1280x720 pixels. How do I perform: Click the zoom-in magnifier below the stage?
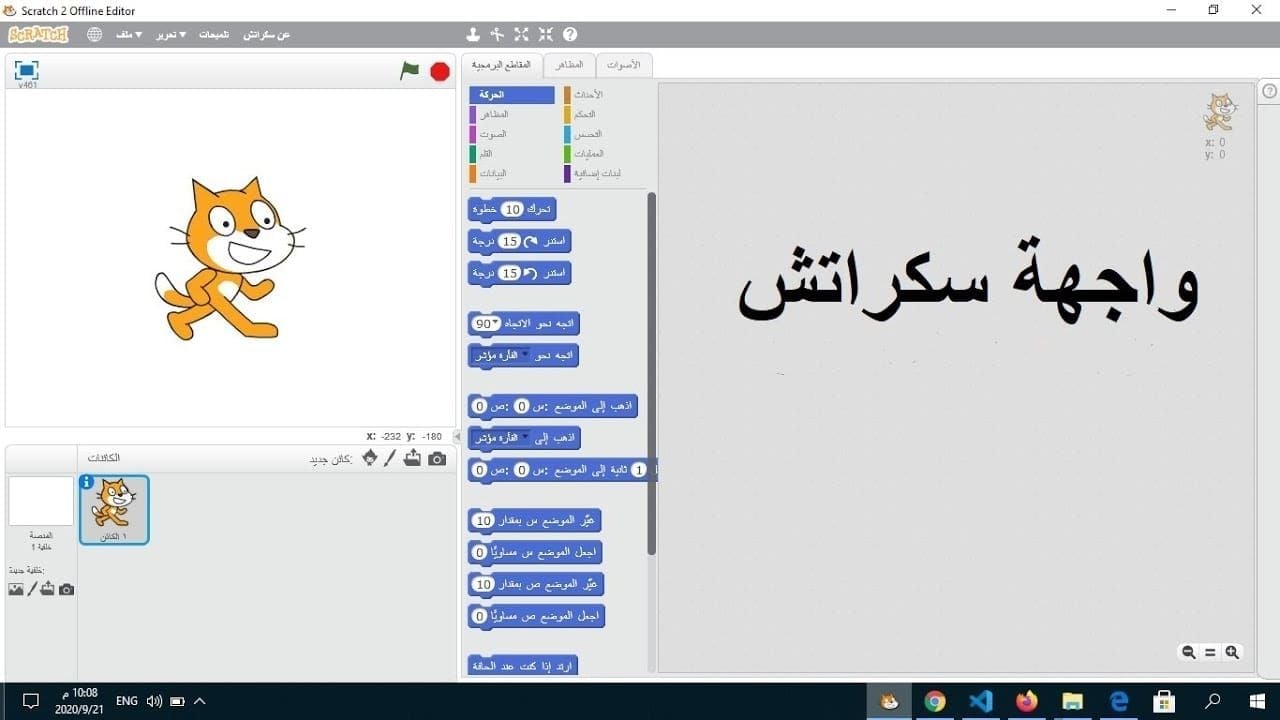coord(1232,652)
